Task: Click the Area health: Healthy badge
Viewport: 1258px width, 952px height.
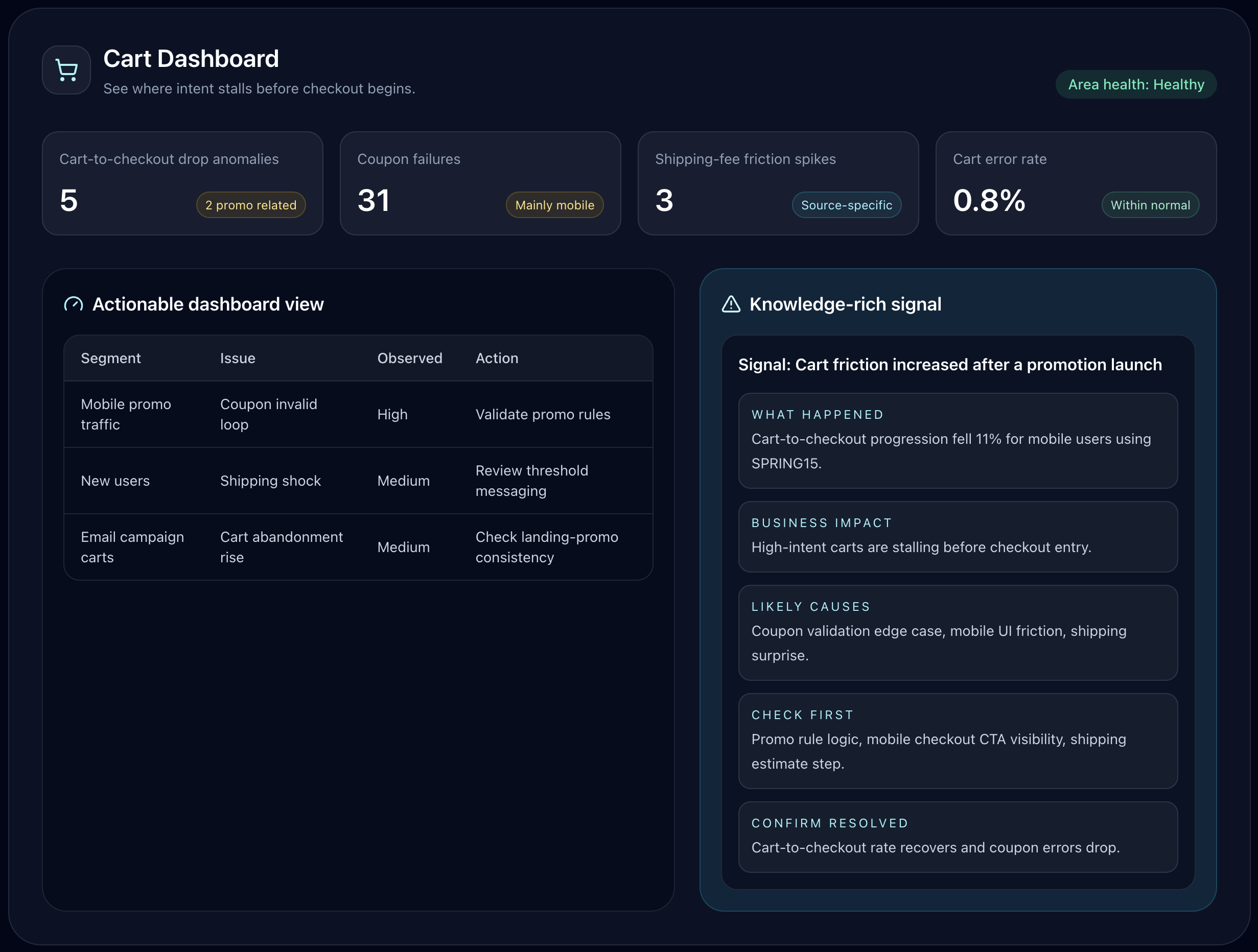Action: pyautogui.click(x=1135, y=85)
